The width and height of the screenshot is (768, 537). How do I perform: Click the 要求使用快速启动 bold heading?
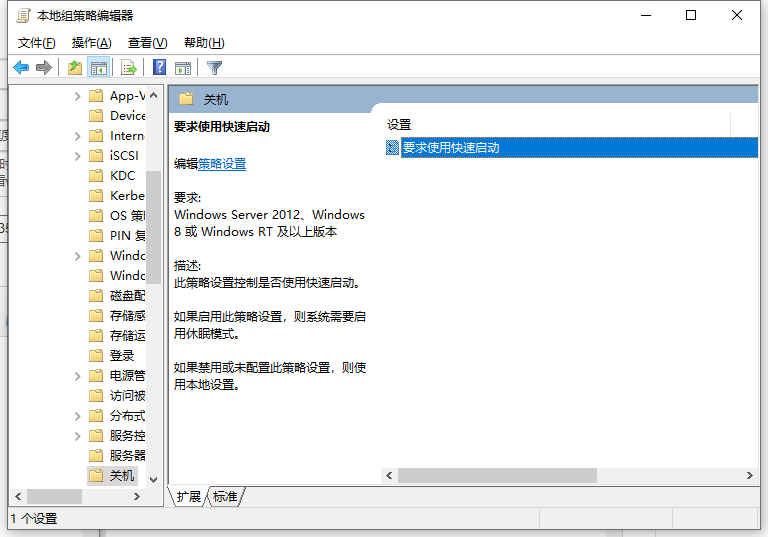[222, 127]
